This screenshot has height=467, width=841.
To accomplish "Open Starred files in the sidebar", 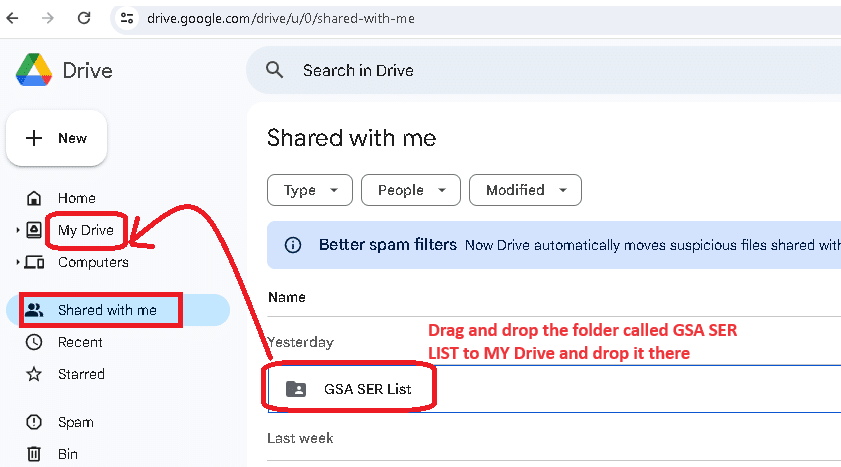I will (80, 374).
